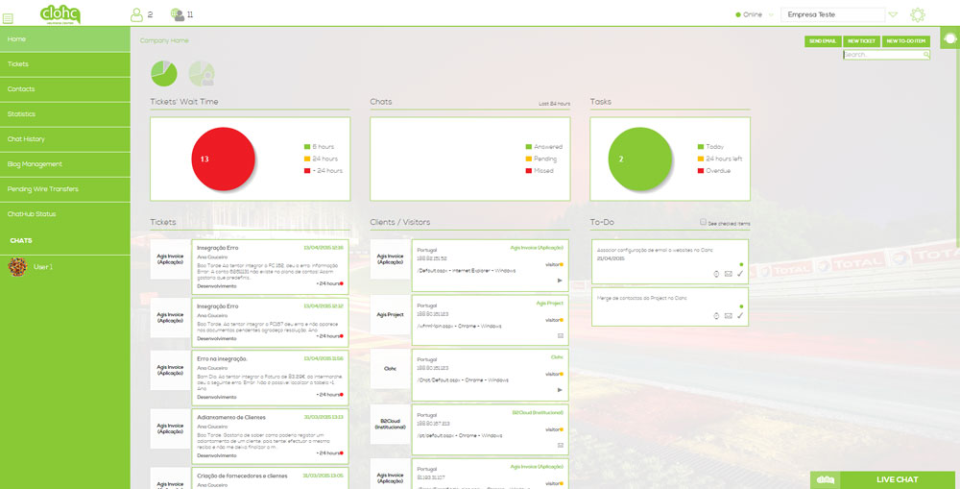Image resolution: width=960 pixels, height=489 pixels.
Task: Open Chat History in the sidebar
Action: coord(65,140)
